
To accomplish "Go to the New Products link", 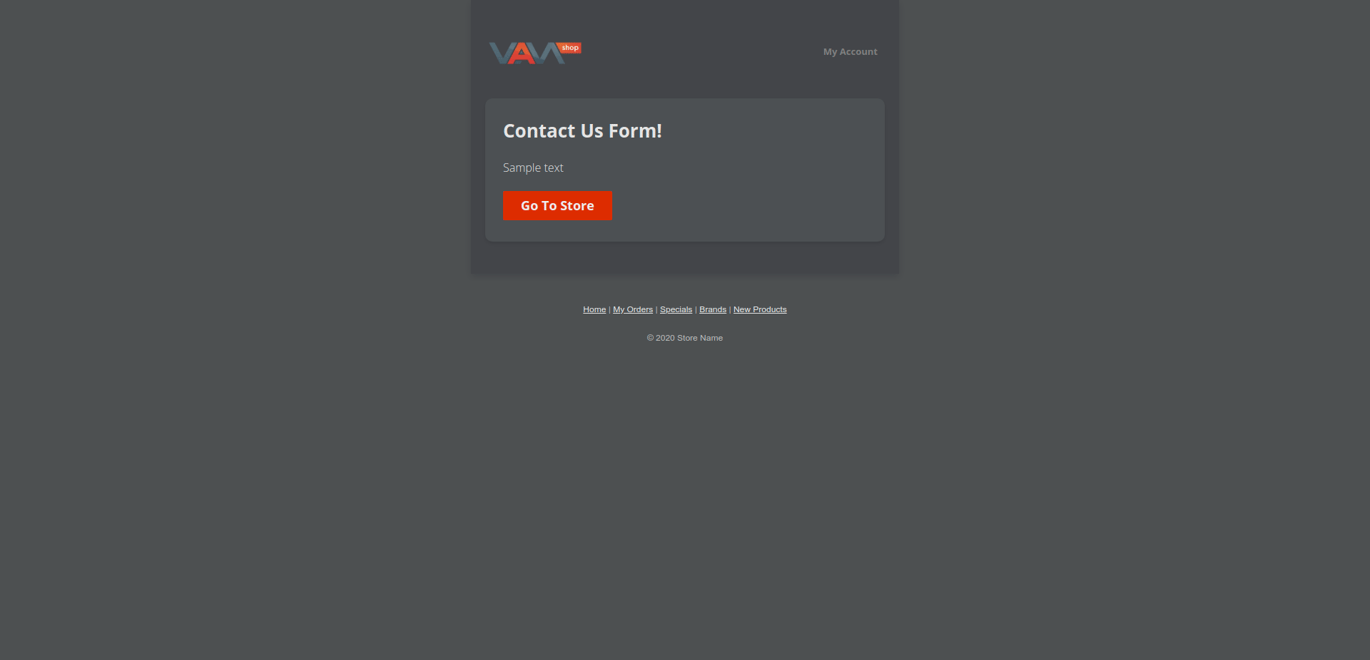I will 760,310.
